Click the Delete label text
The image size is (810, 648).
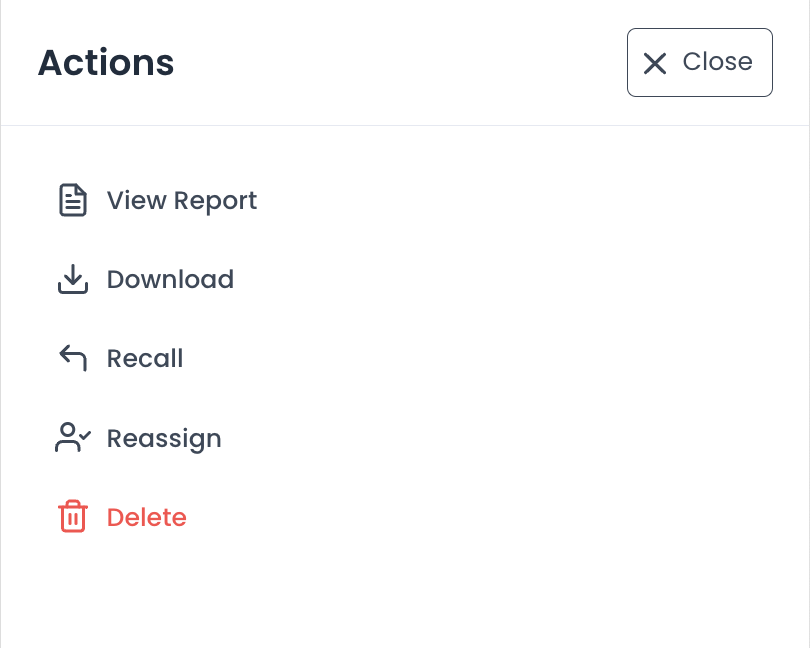coord(146,517)
